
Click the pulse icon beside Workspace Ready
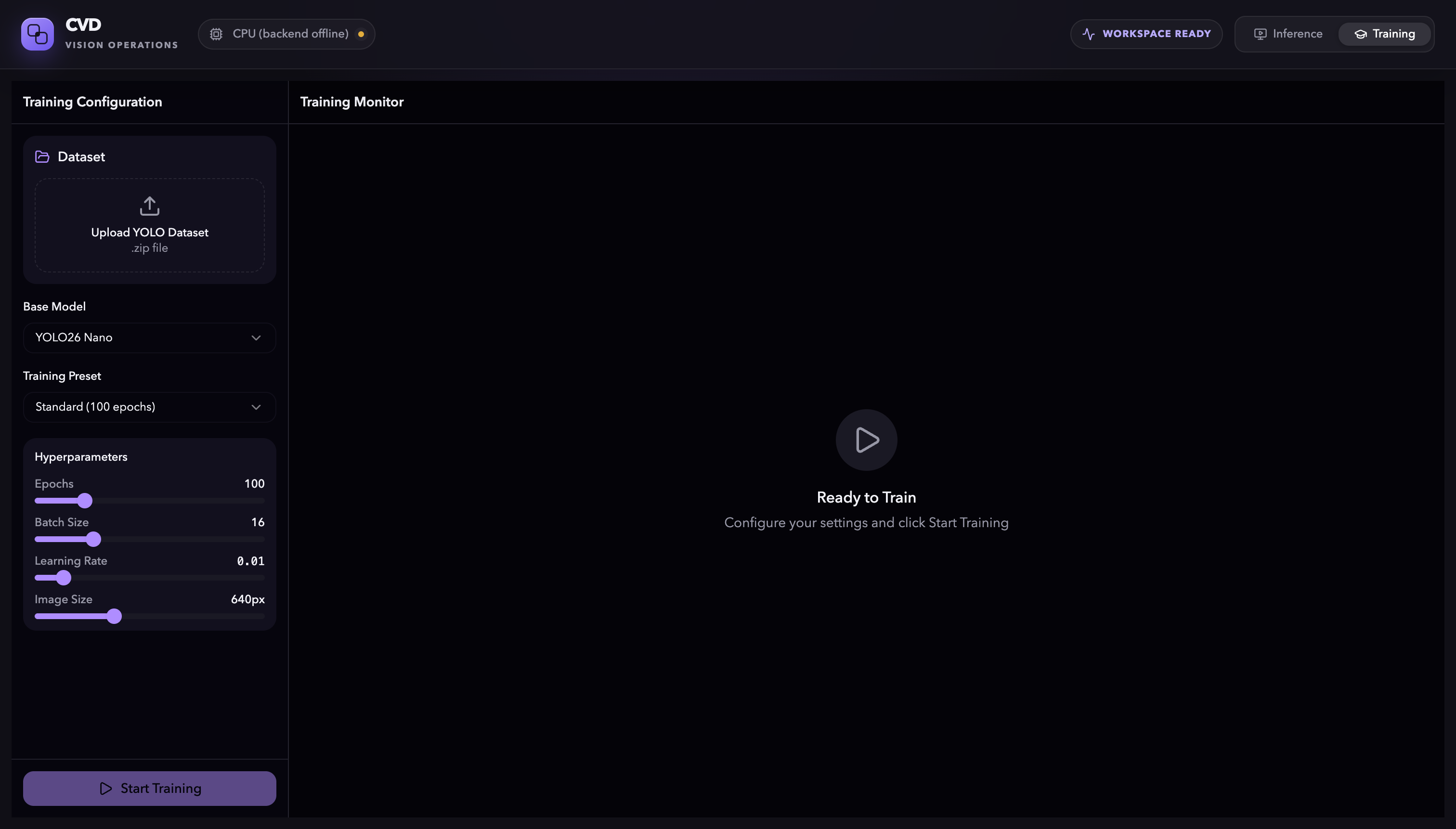click(1088, 34)
